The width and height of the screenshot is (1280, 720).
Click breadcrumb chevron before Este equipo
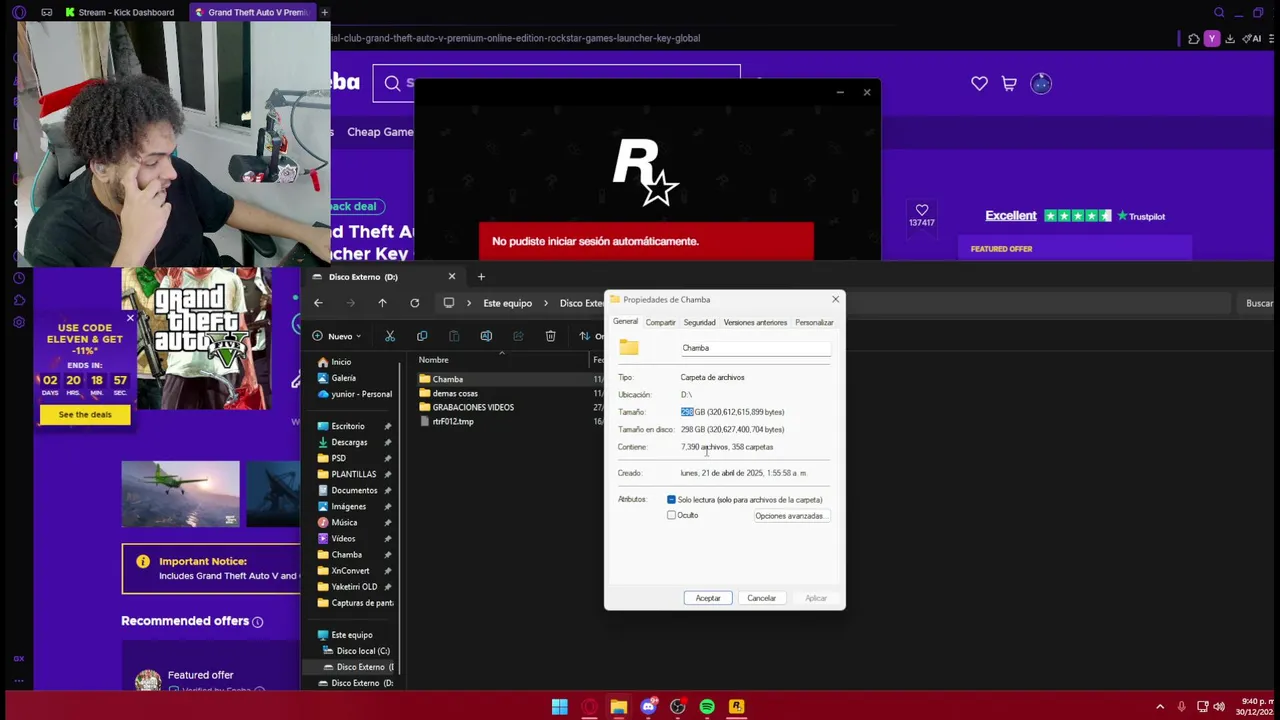click(469, 303)
